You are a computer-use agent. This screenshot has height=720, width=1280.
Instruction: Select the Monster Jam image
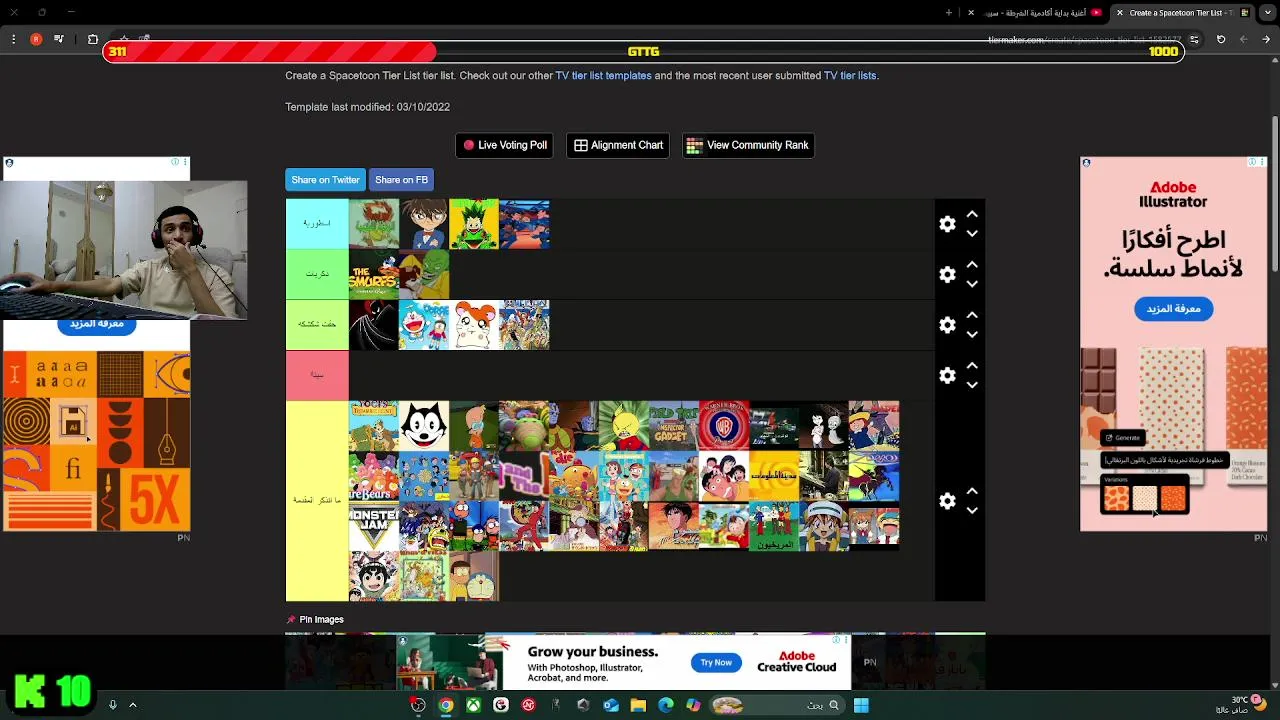point(374,526)
